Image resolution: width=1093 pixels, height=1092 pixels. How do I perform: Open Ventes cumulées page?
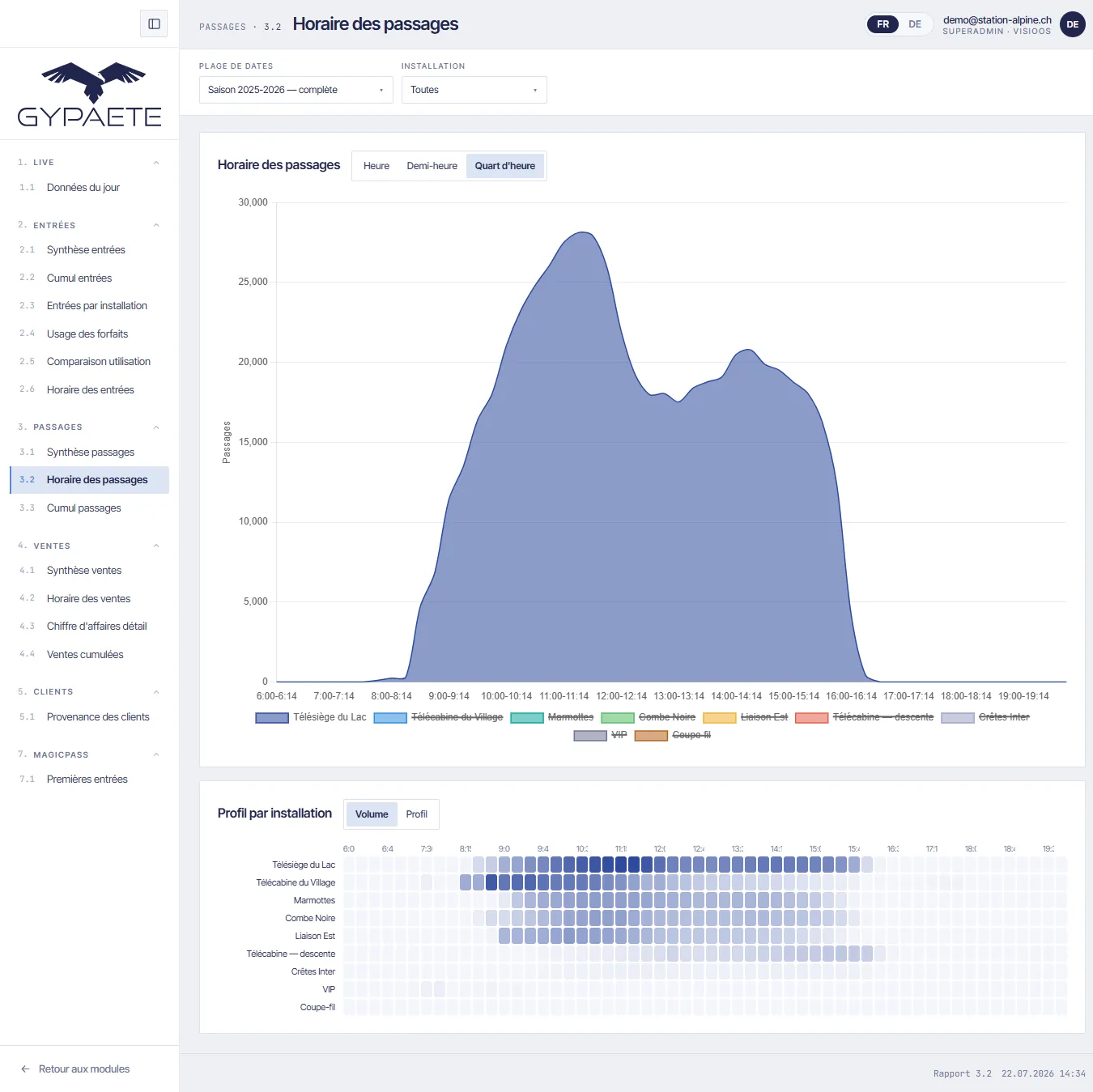[x=89, y=655]
